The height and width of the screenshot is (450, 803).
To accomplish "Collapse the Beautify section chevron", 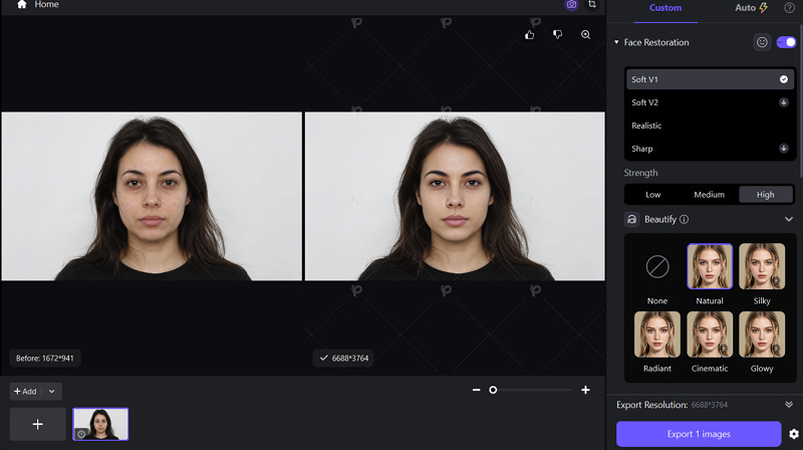I will pos(789,219).
